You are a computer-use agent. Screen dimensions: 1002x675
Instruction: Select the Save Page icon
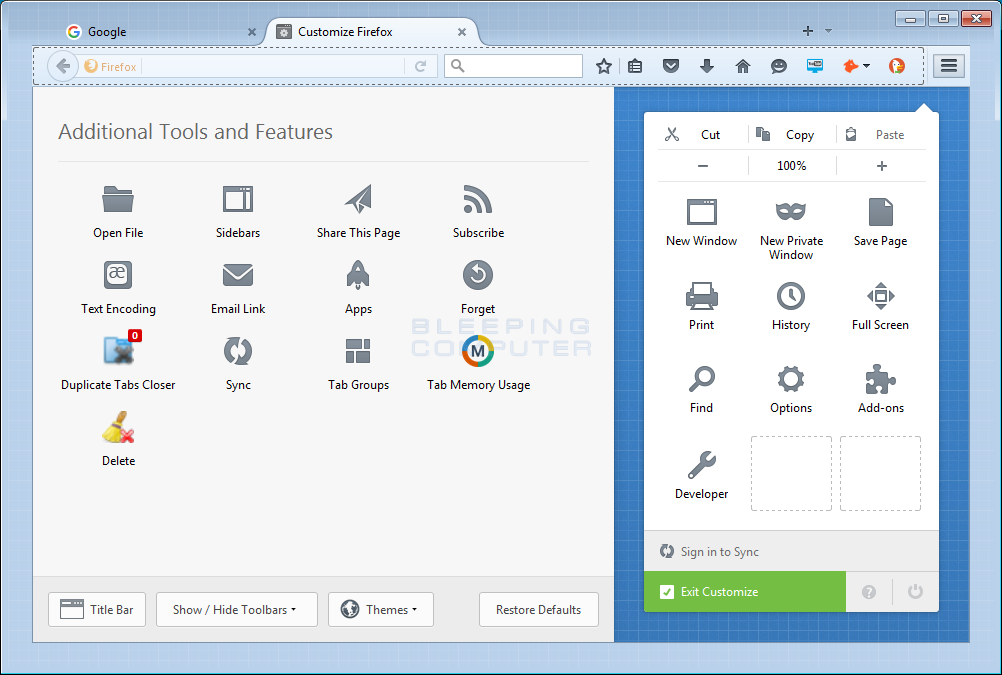pyautogui.click(x=881, y=212)
